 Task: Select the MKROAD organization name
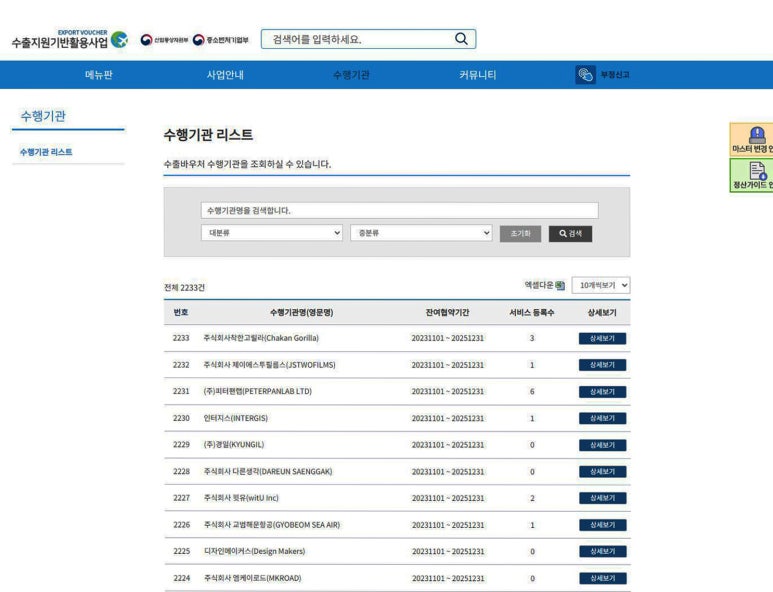[252, 578]
